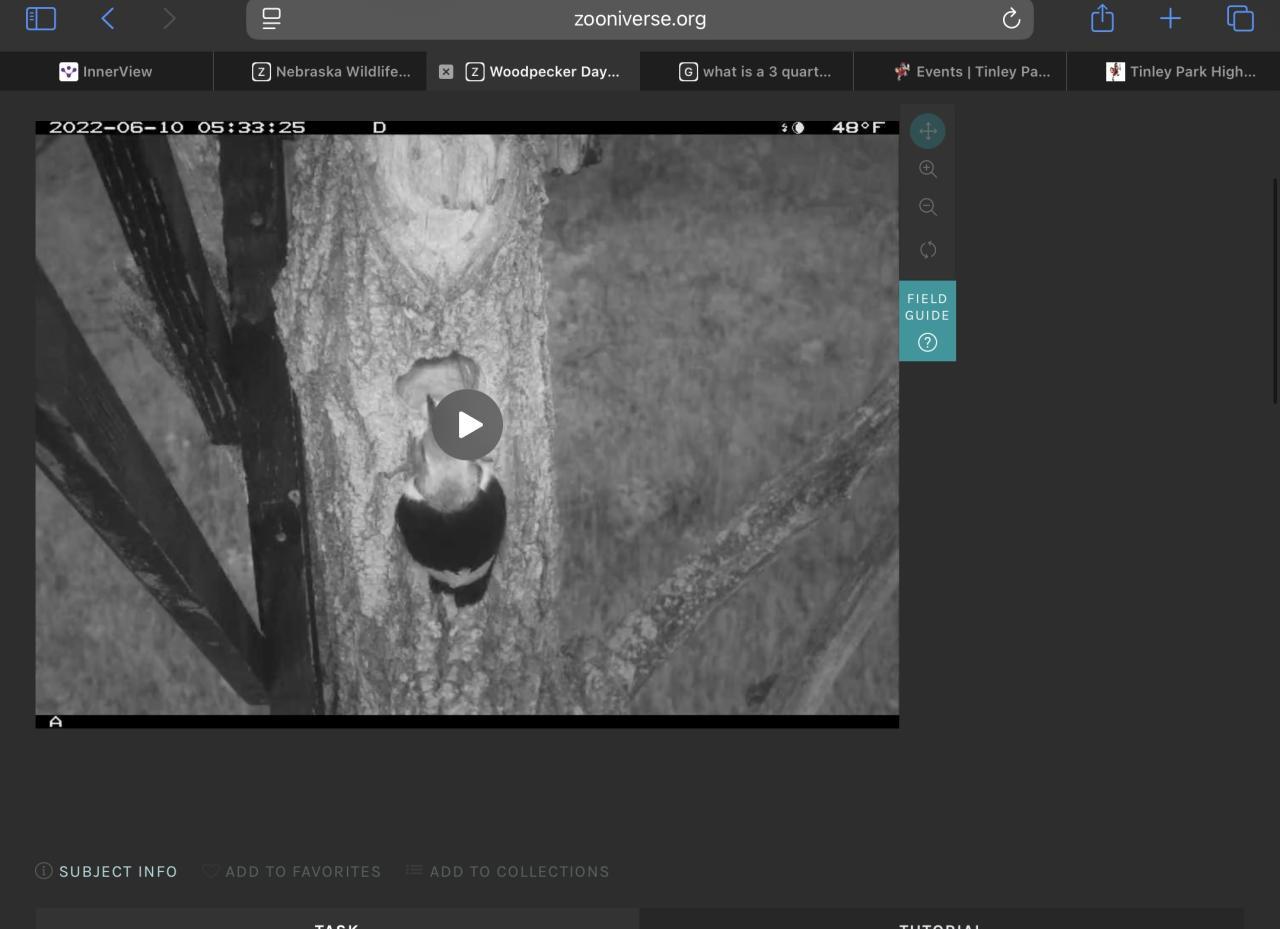Viewport: 1280px width, 929px height.
Task: Select the pan/move subject tool
Action: (927, 131)
